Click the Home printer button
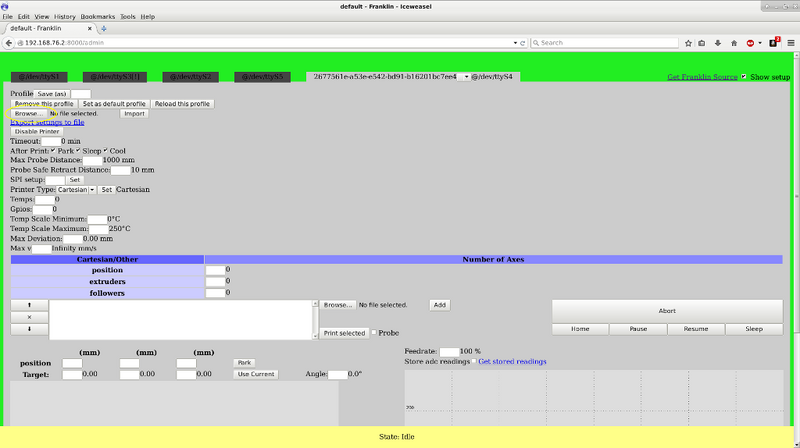Image resolution: width=800 pixels, height=448 pixels. pos(580,329)
